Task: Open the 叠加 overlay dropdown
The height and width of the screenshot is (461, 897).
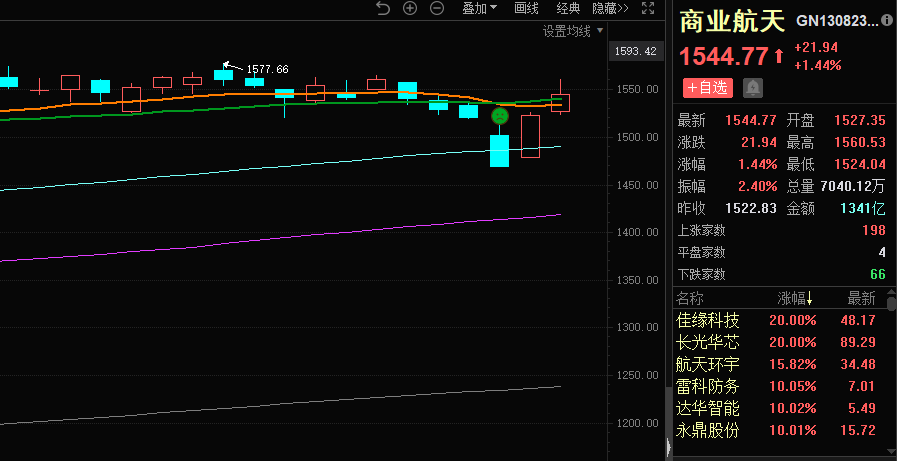Action: click(x=480, y=9)
